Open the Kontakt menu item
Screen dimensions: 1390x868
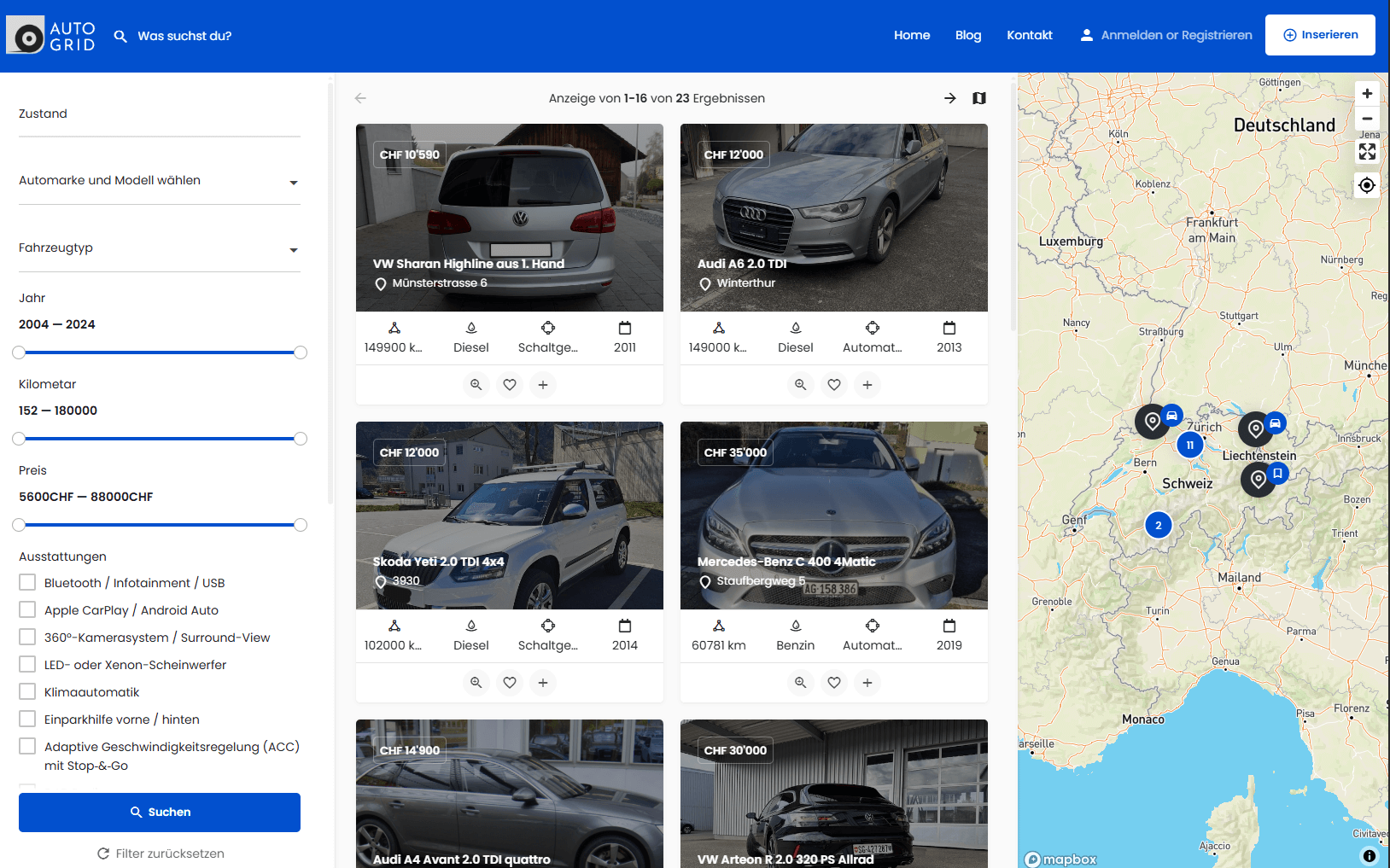click(1030, 35)
